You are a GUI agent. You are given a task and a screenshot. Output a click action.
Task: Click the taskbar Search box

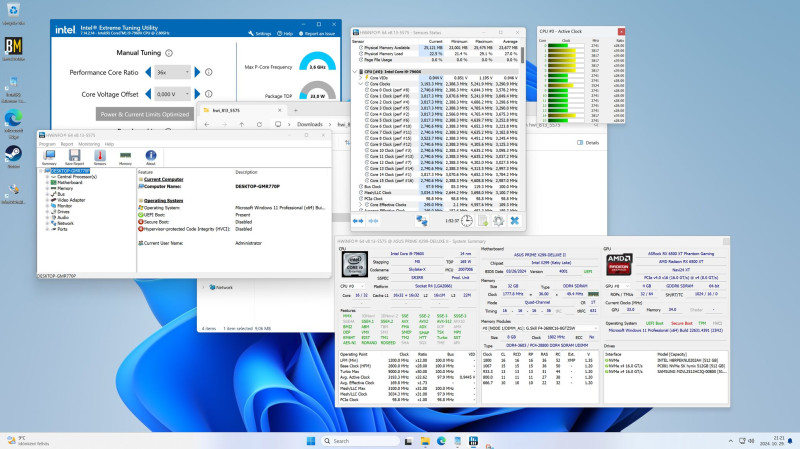(x=360, y=441)
